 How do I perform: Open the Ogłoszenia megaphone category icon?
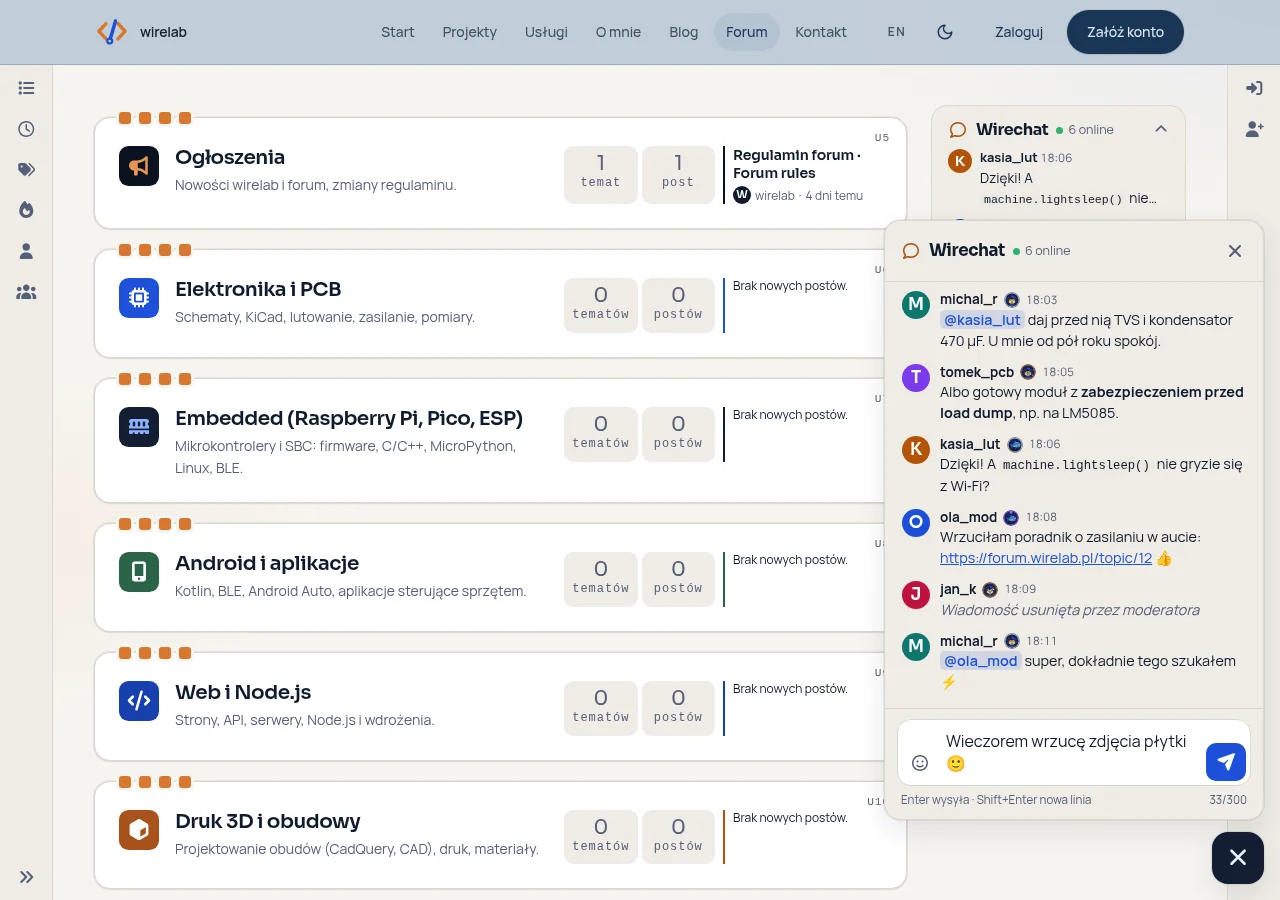click(139, 166)
